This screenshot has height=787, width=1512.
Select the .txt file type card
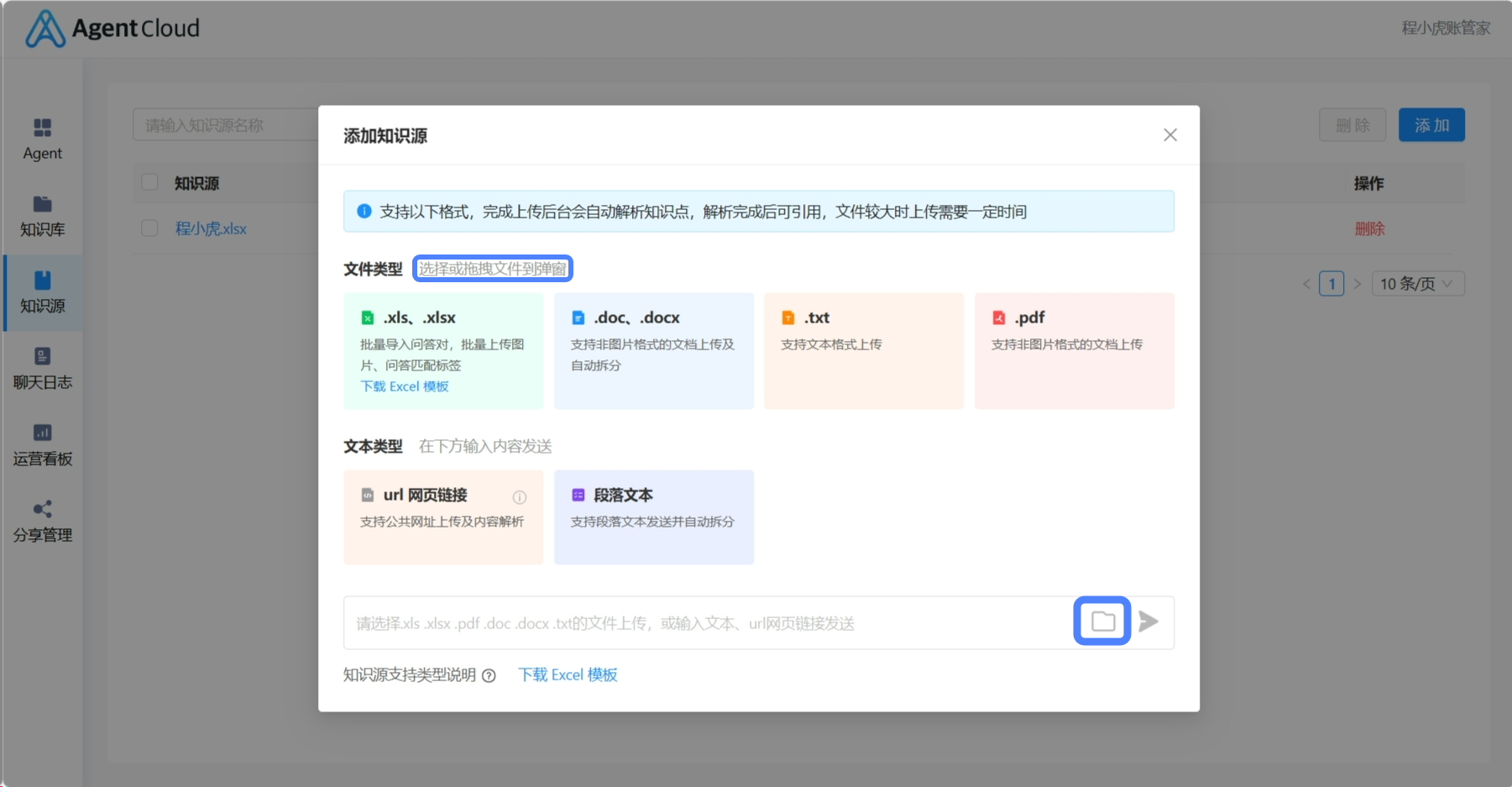pyautogui.click(x=864, y=351)
